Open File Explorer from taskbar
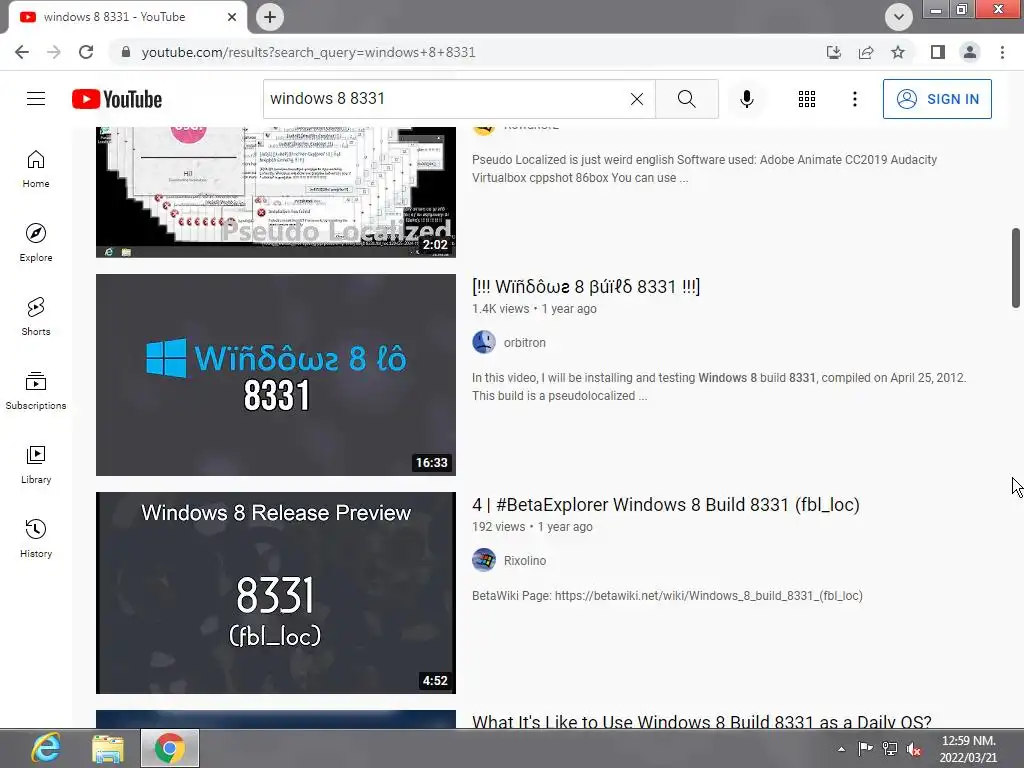The width and height of the screenshot is (1024, 768). click(108, 748)
